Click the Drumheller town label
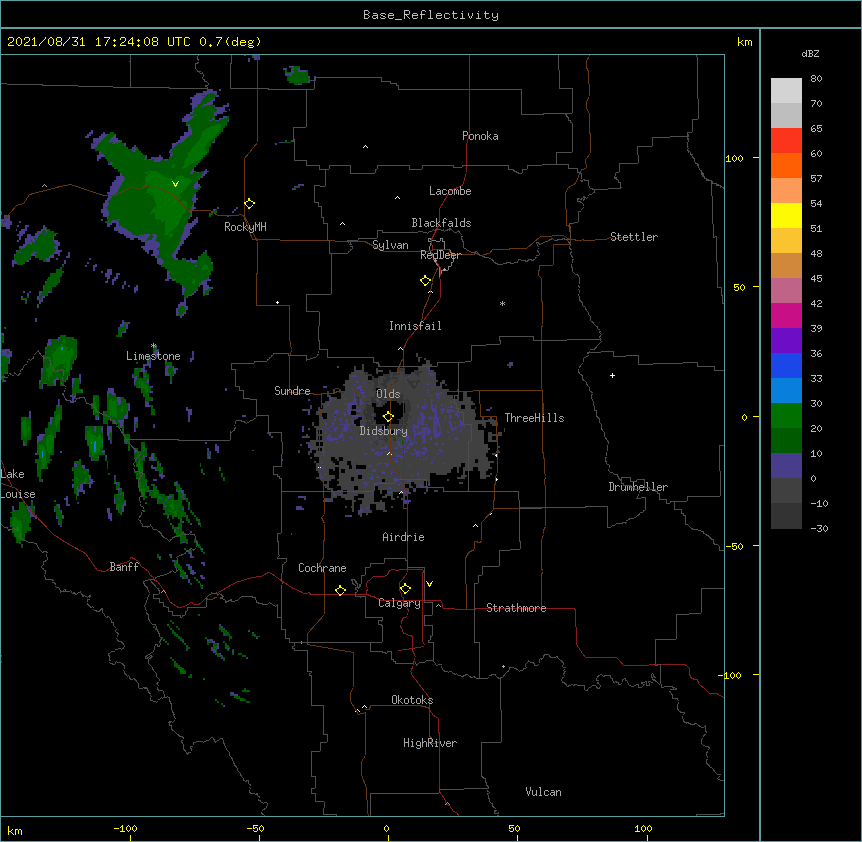 tap(638, 487)
